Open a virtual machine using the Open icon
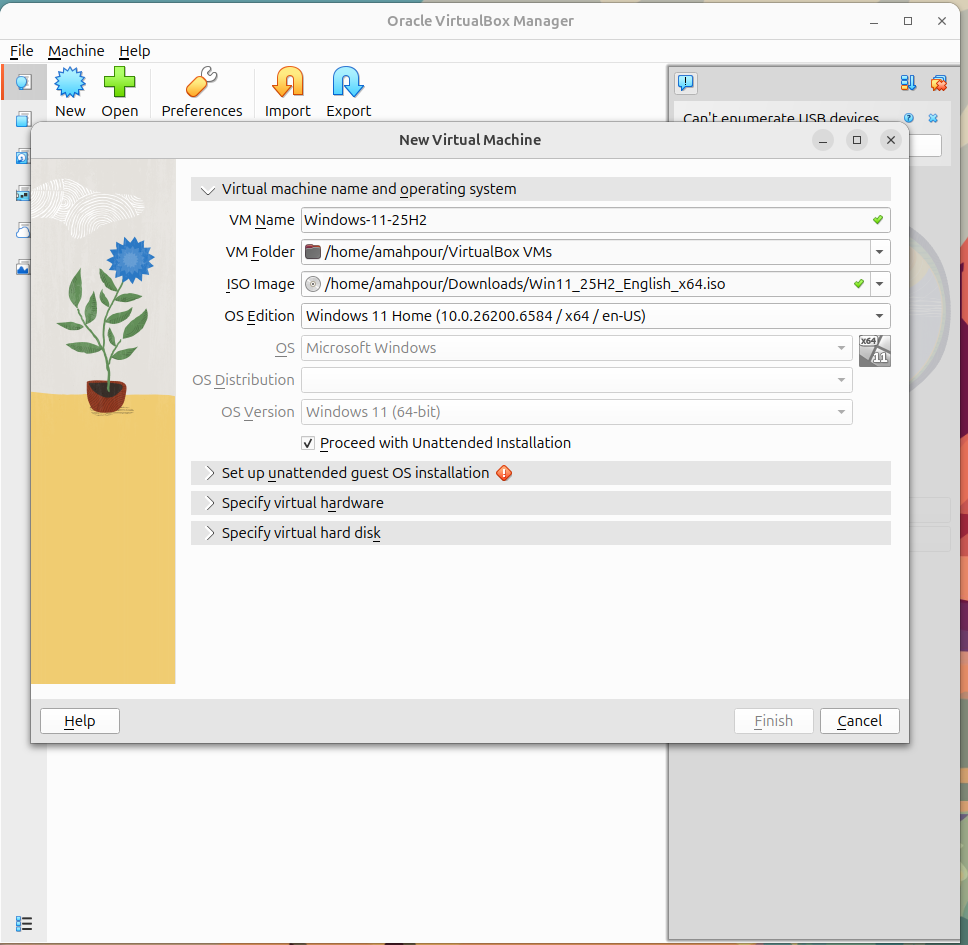 tap(120, 90)
